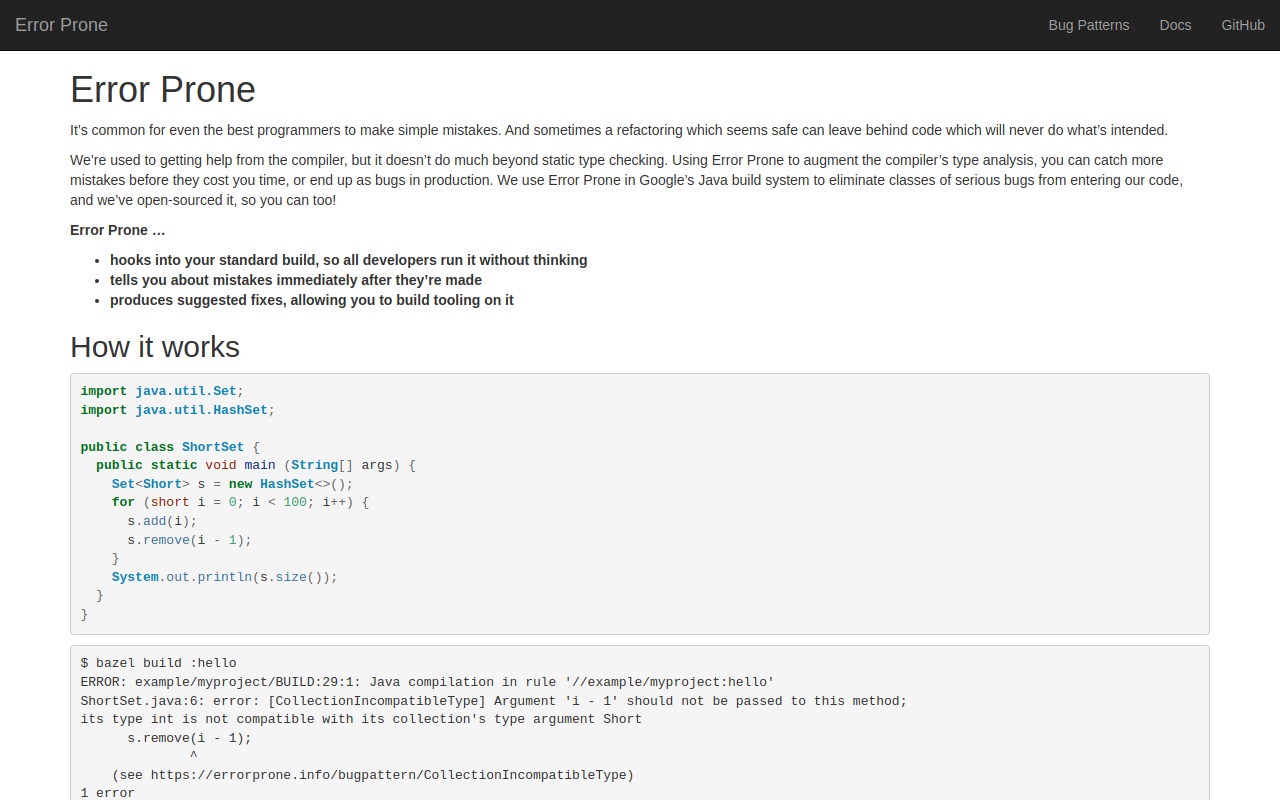Click the public class ShortSet declaration line
Image resolution: width=1280 pixels, height=800 pixels.
click(170, 447)
